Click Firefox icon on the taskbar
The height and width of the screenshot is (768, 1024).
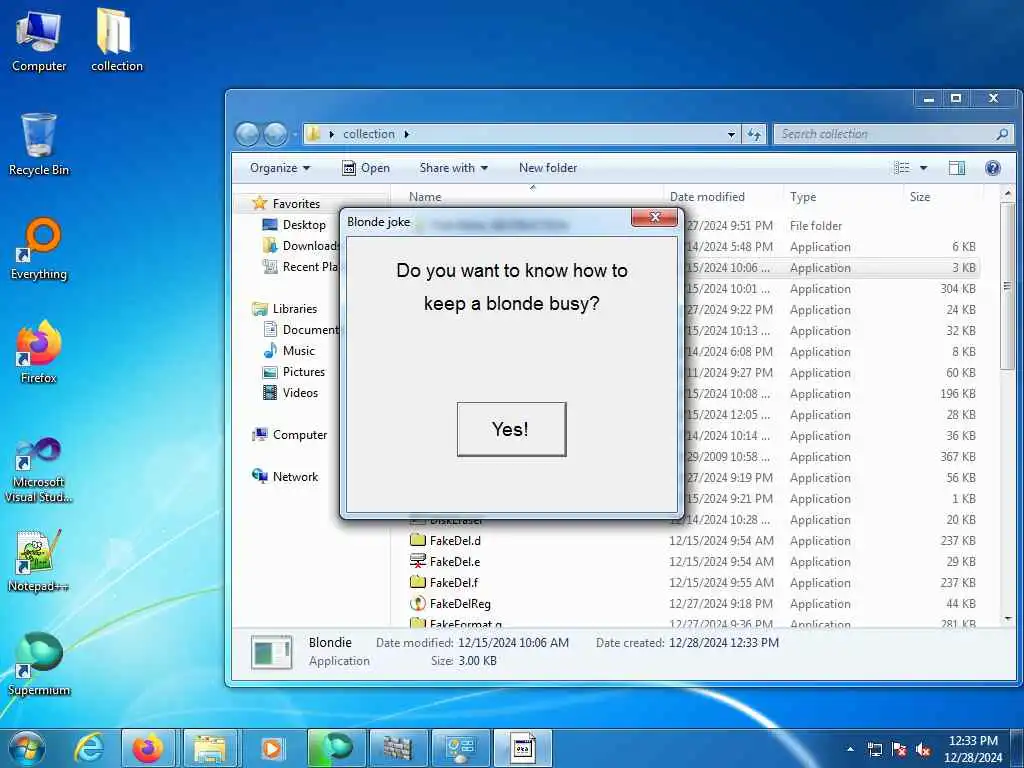[148, 748]
